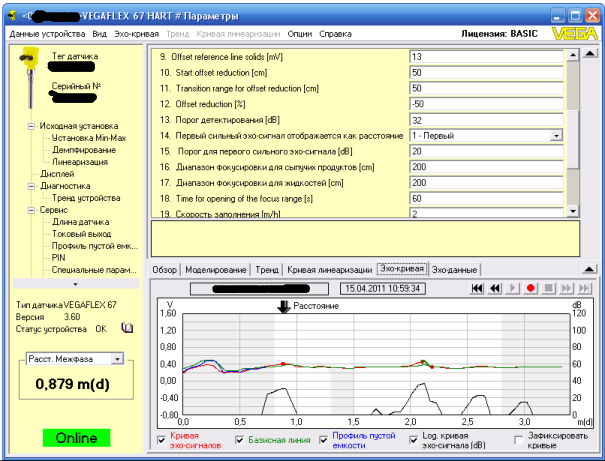The height and width of the screenshot is (461, 605).
Task: Edit Порог детектирования value 32
Action: click(486, 120)
